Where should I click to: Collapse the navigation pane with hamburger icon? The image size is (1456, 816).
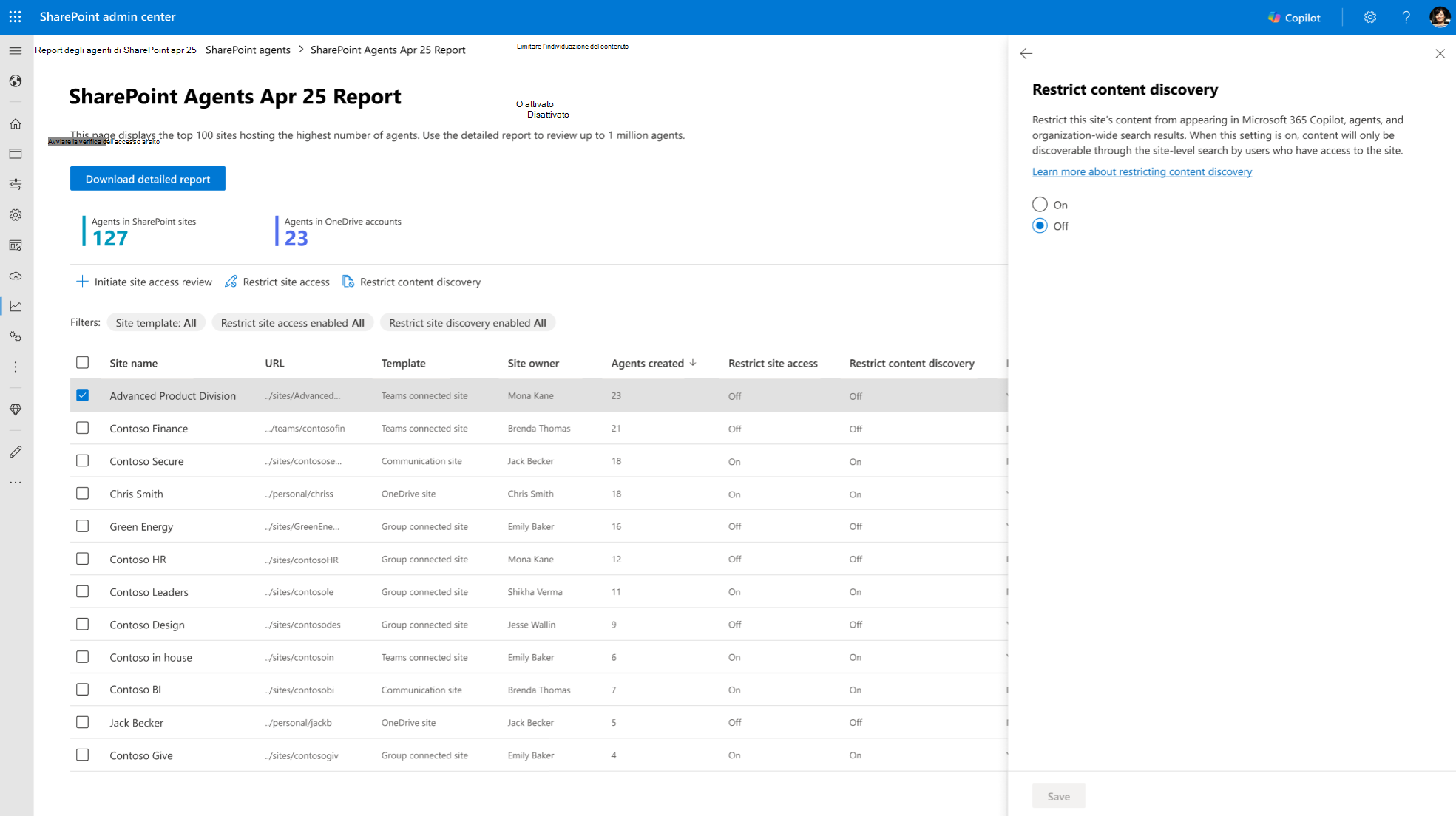coord(15,50)
